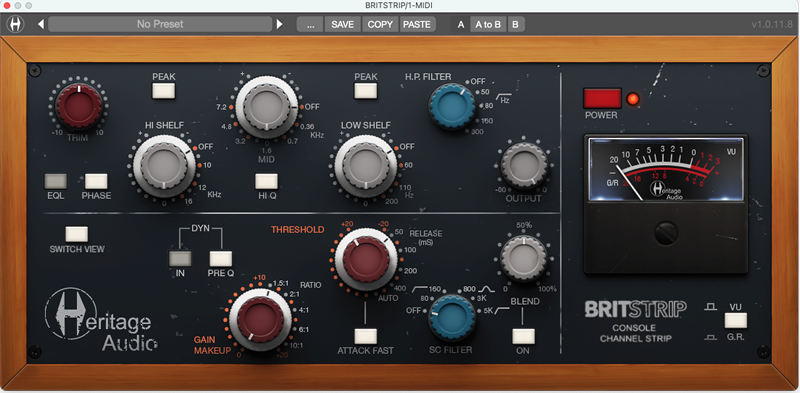
Task: Click the blue SC FILTER knob
Action: (x=452, y=317)
